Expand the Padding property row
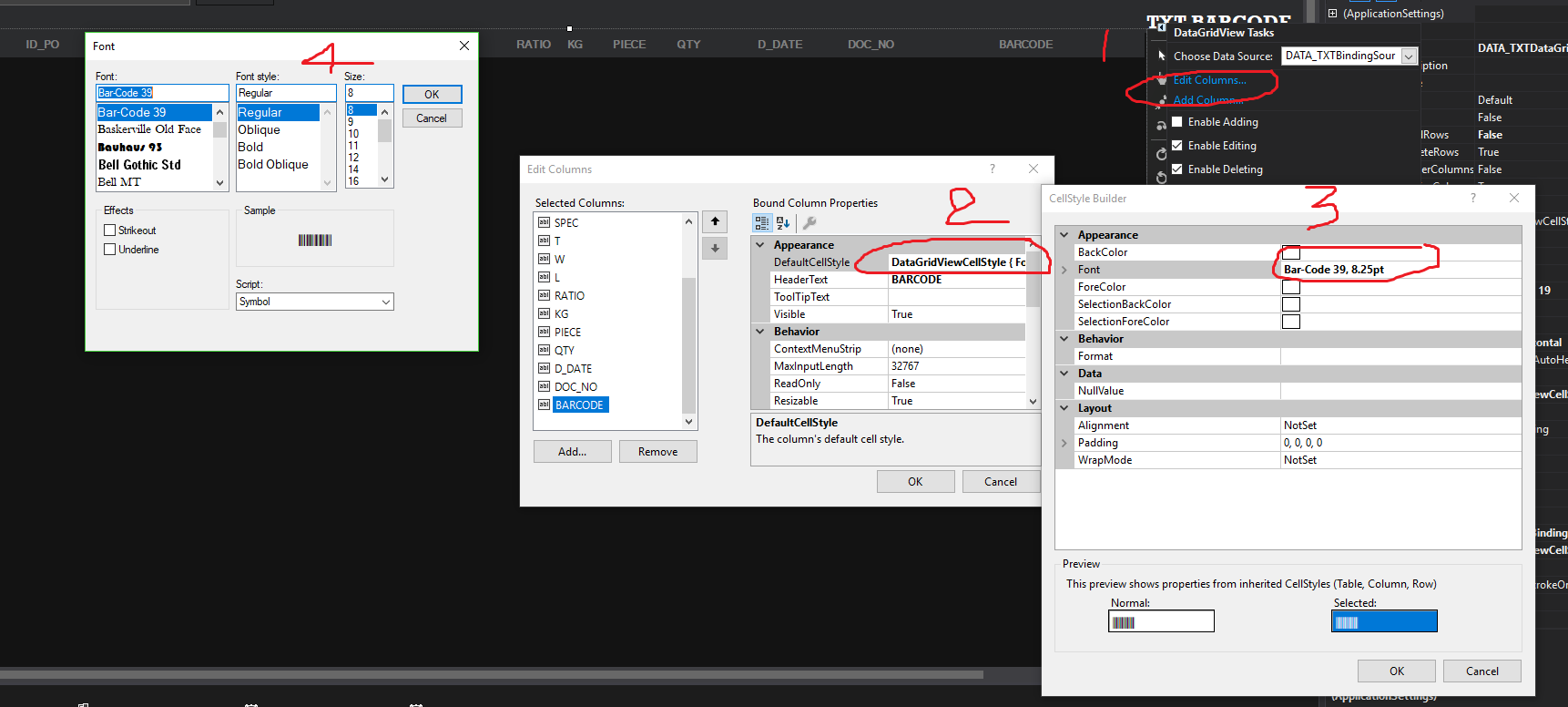 click(1064, 443)
